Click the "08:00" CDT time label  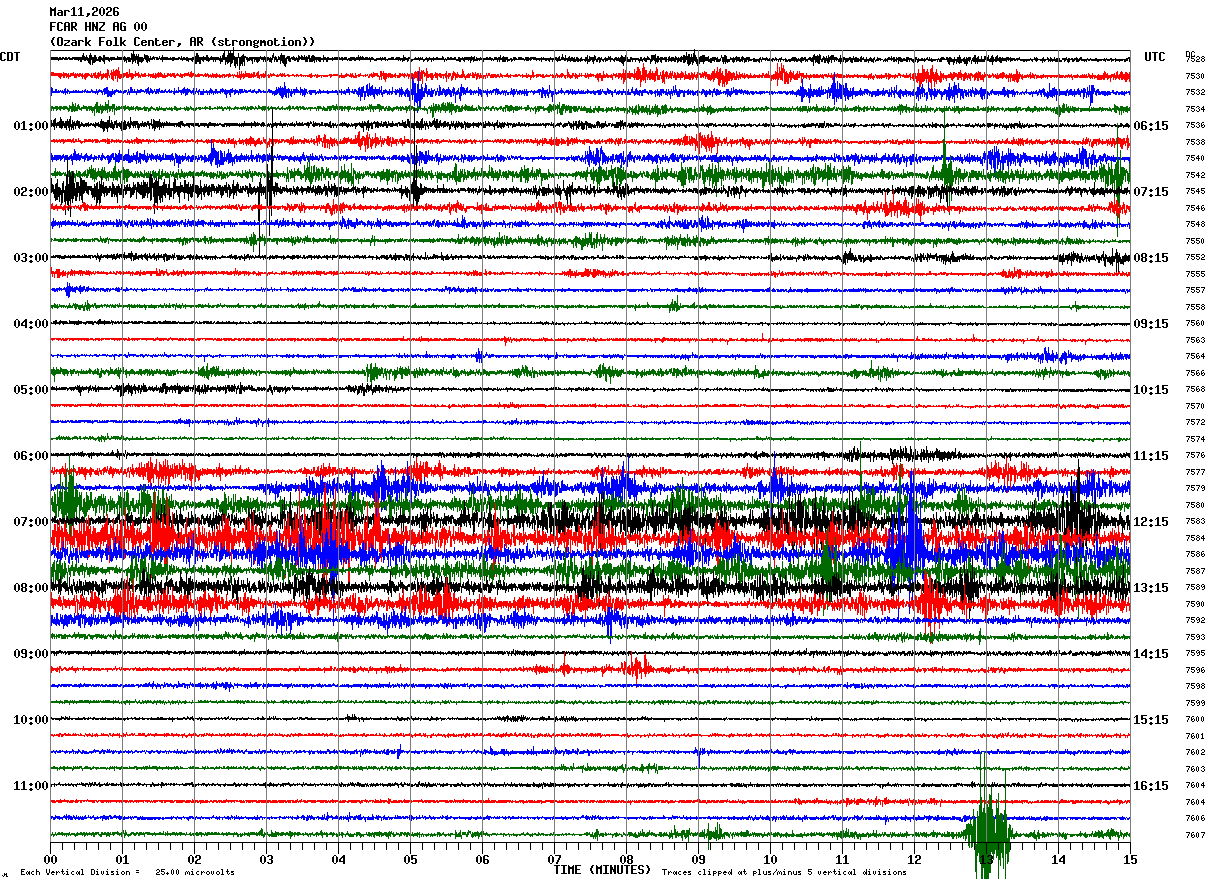[x=31, y=588]
